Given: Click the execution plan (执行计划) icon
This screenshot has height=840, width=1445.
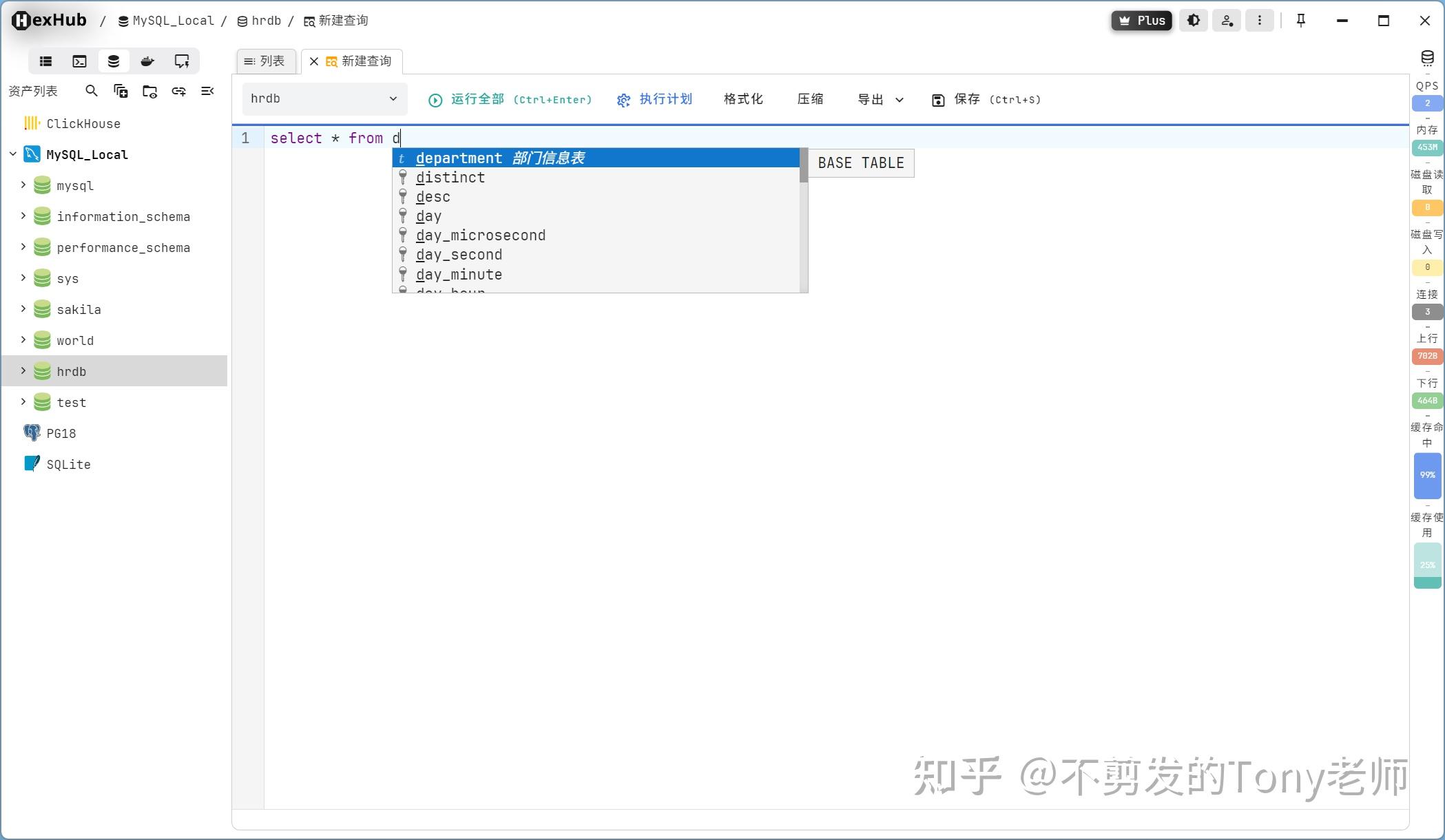Looking at the screenshot, I should pos(623,99).
